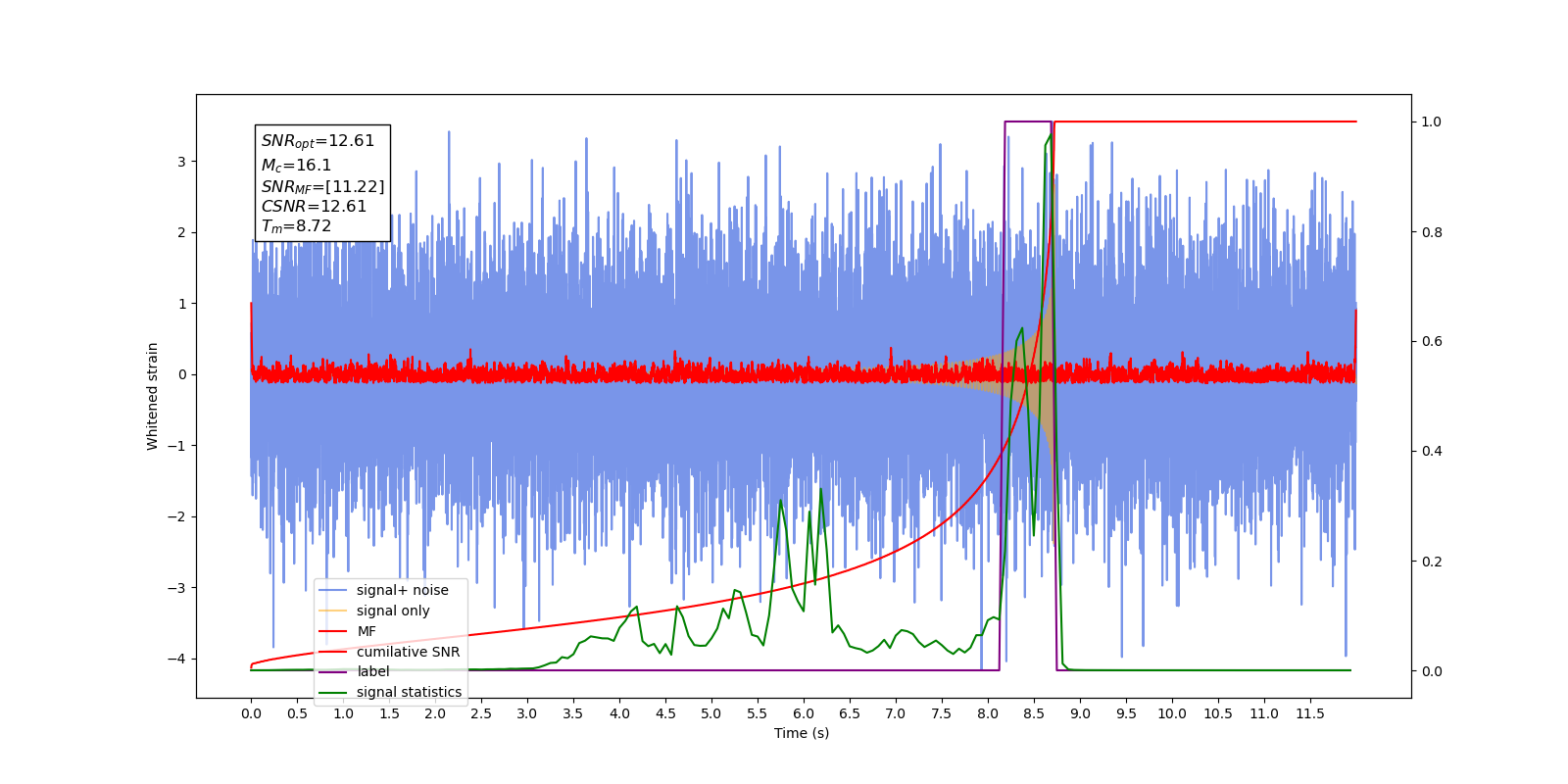Click the 11.5 tick label on the time axis
The image size is (1568, 784).
point(1310,713)
